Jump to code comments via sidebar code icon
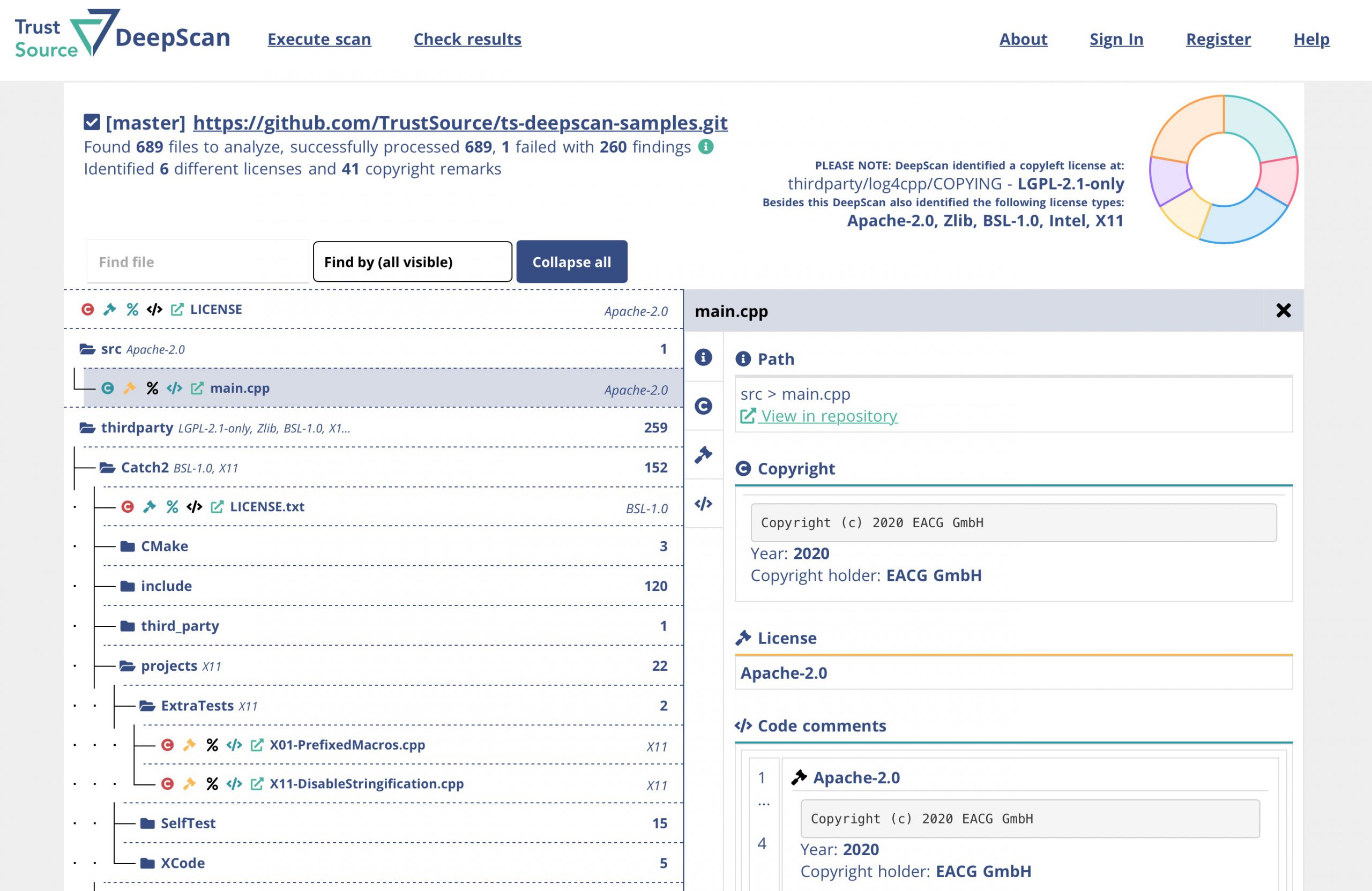The image size is (1372, 891). [703, 504]
